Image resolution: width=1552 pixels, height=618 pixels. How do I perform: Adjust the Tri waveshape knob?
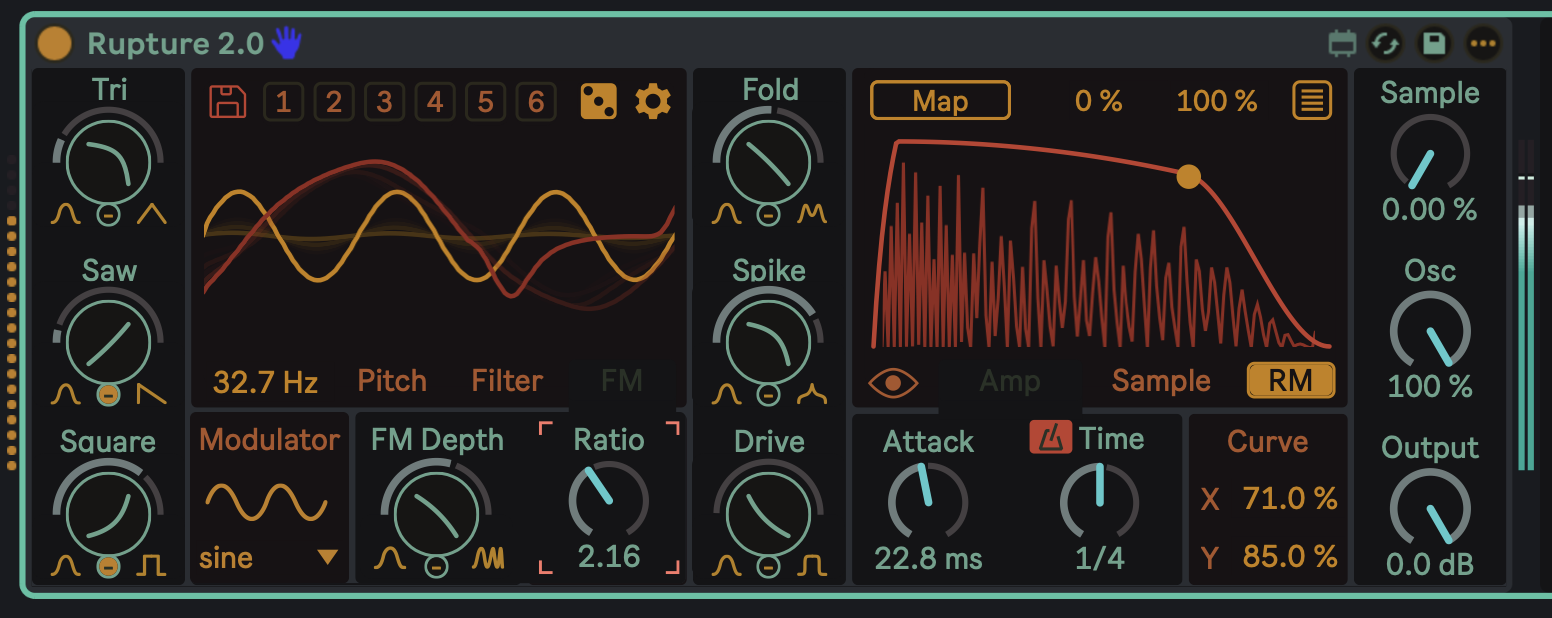(x=108, y=162)
